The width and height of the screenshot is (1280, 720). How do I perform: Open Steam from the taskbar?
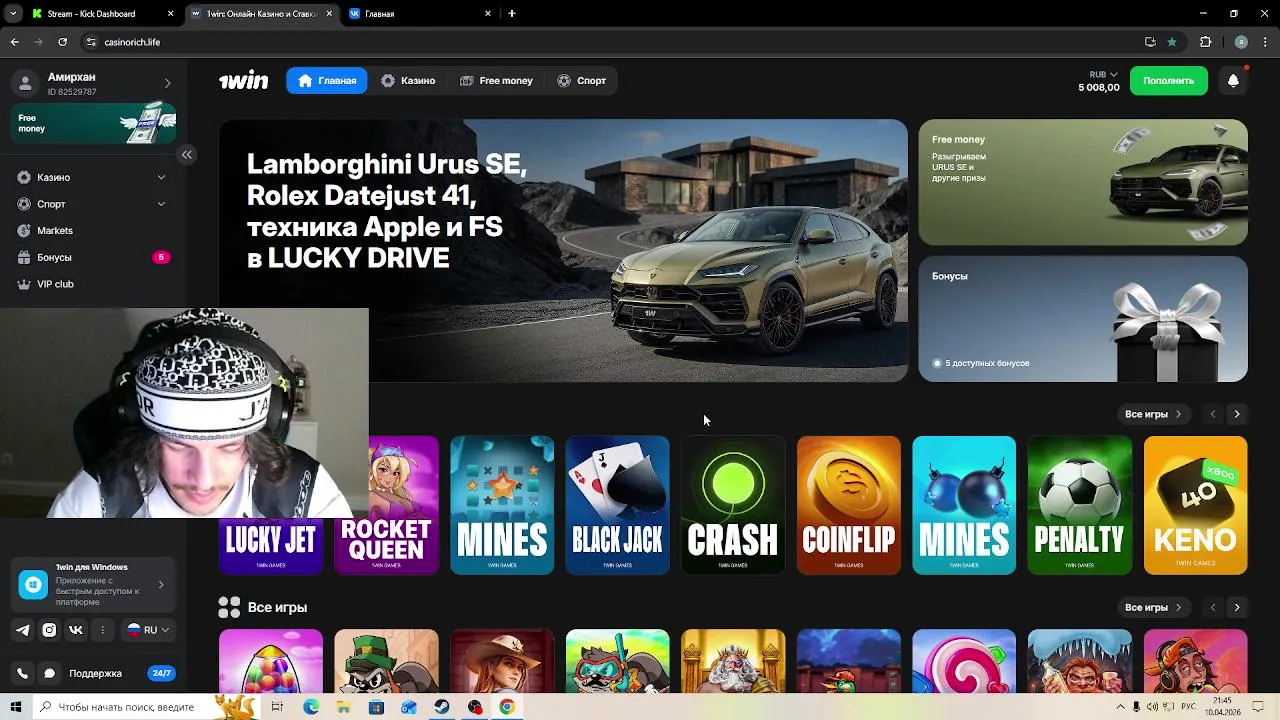[x=441, y=707]
